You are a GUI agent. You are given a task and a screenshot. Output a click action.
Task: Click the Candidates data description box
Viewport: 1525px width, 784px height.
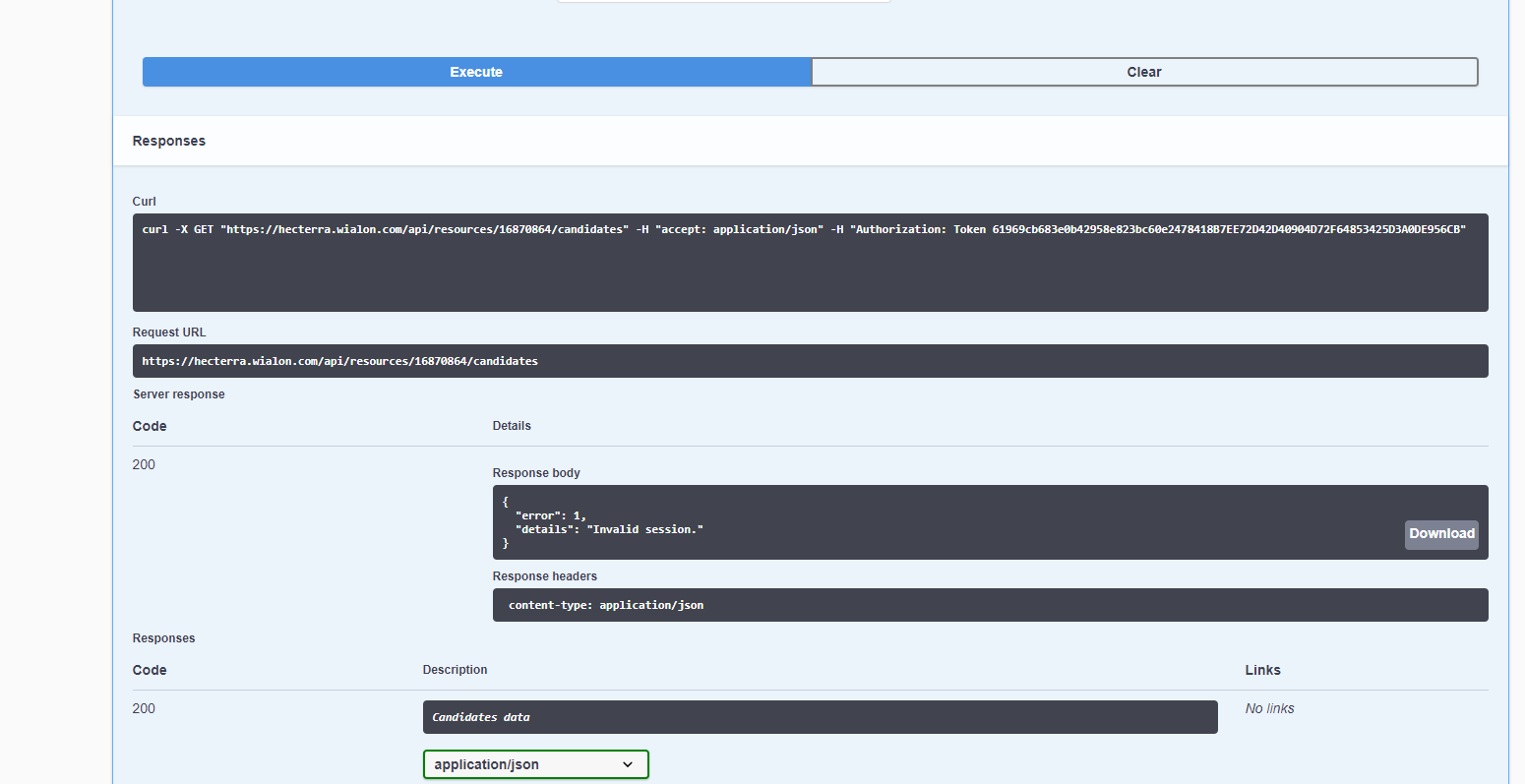[819, 717]
